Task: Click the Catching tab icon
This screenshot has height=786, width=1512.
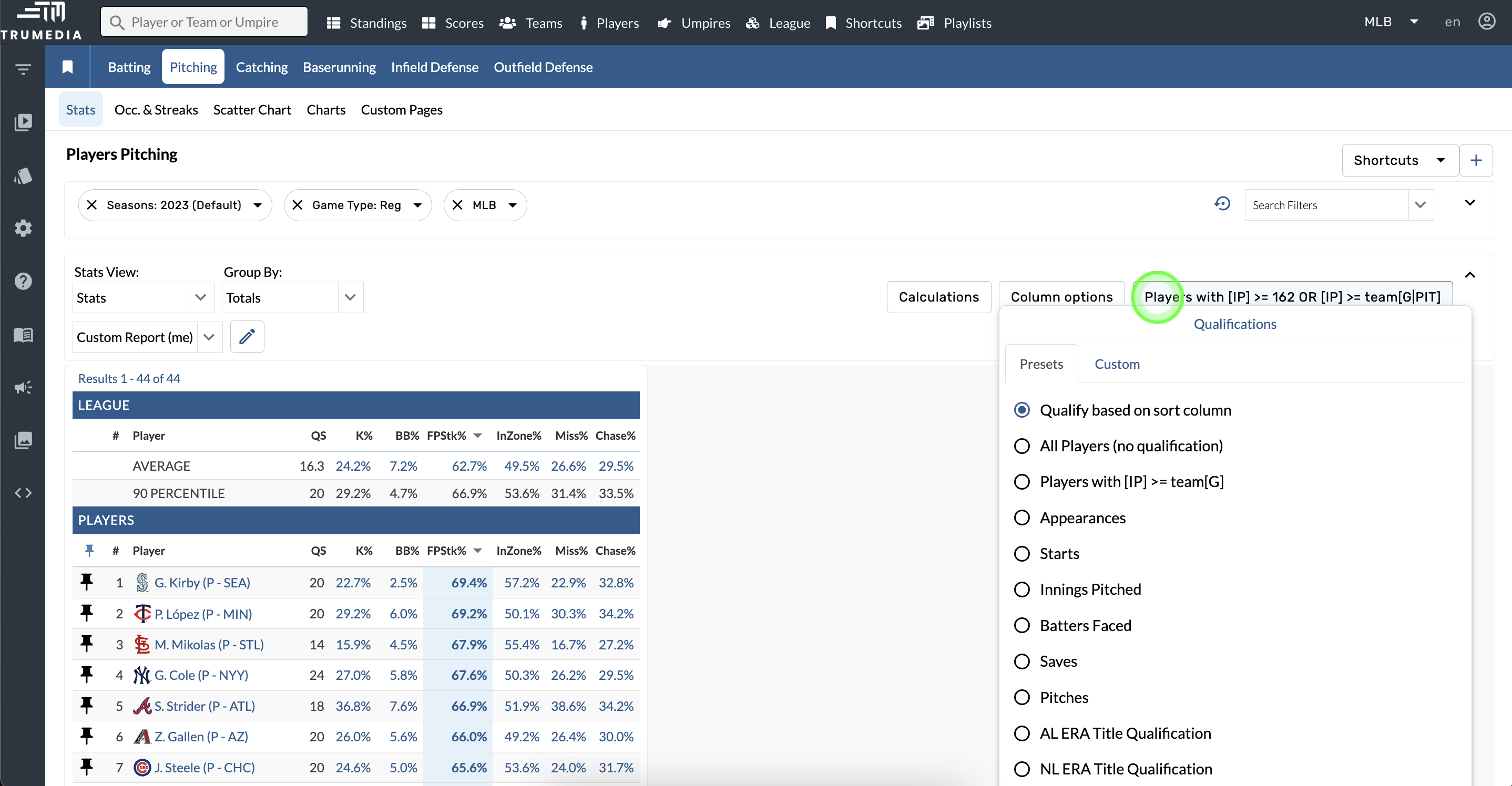Action: [x=262, y=67]
